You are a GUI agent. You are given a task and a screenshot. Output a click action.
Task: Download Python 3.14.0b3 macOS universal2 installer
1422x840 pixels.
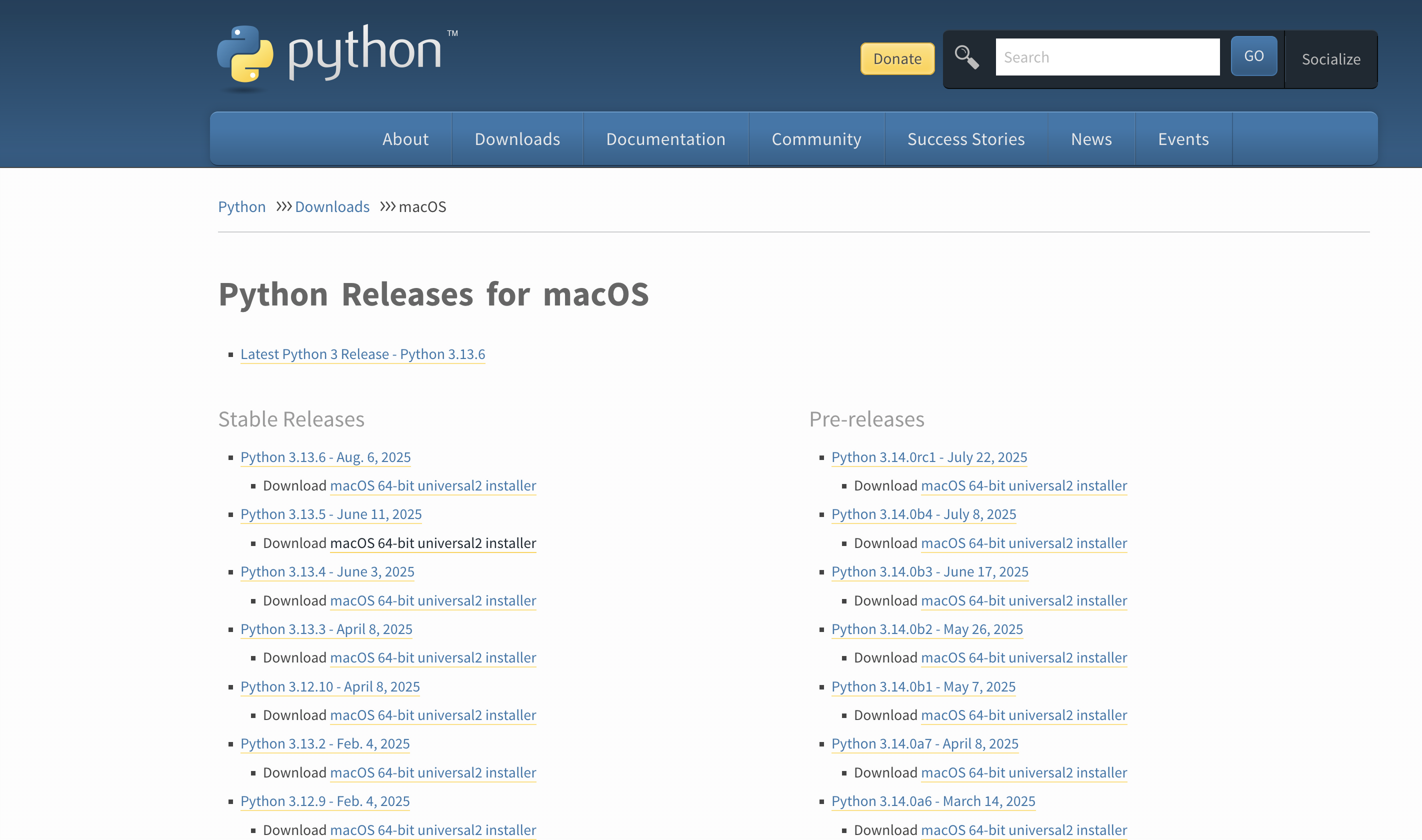click(1023, 600)
